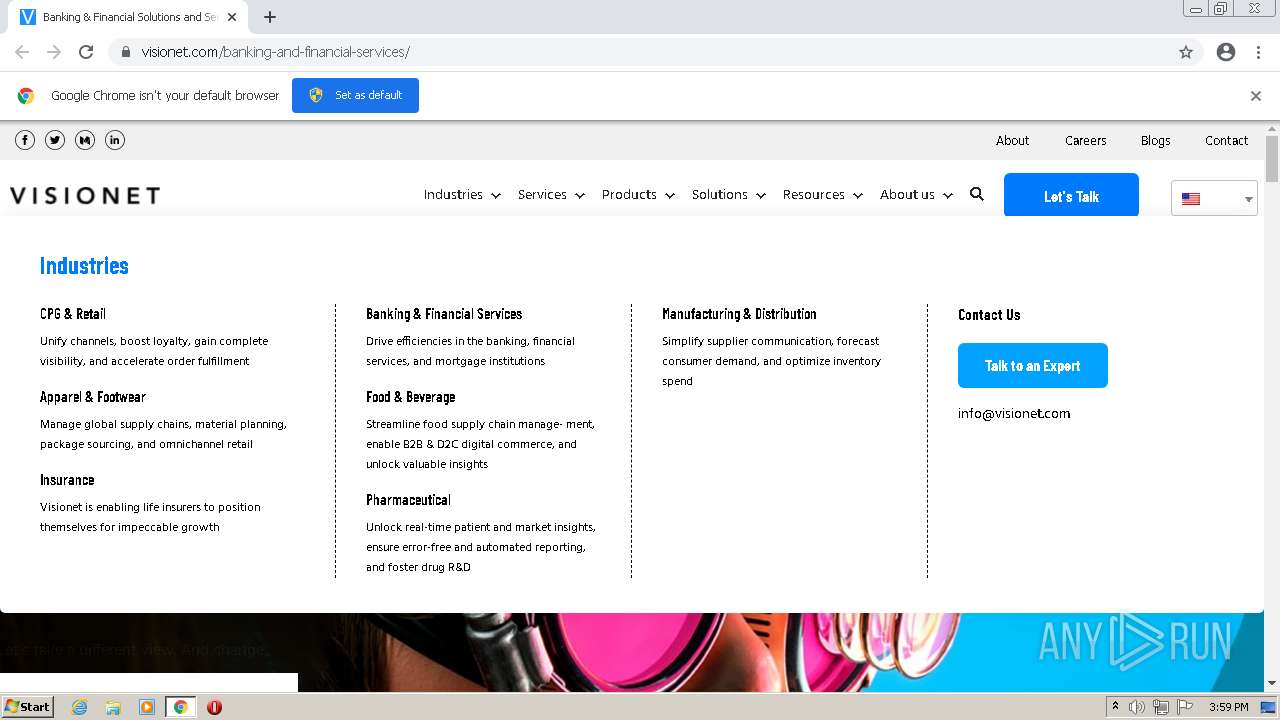Select Pharmaceutical industry
Screen dimensions: 1280x720
pyautogui.click(x=408, y=500)
